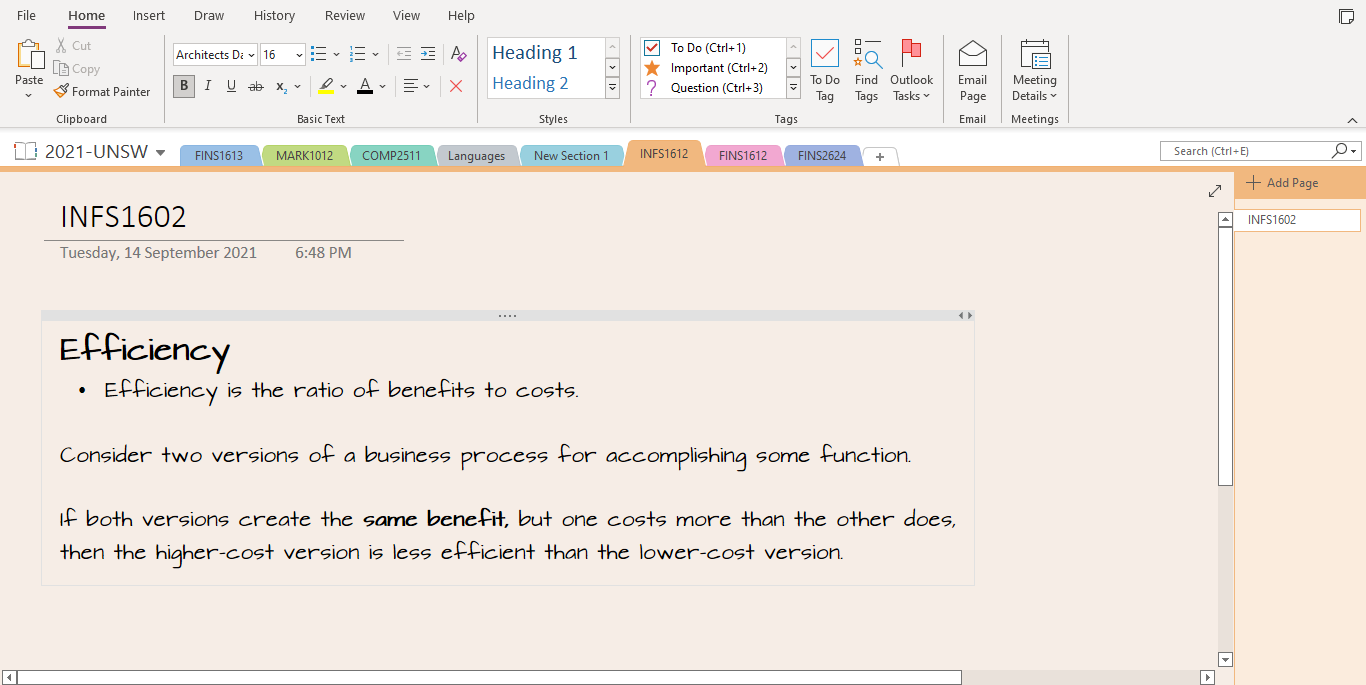Expand the Styles gallery more arrow
Screen dimensions: 1366x685
point(613,88)
